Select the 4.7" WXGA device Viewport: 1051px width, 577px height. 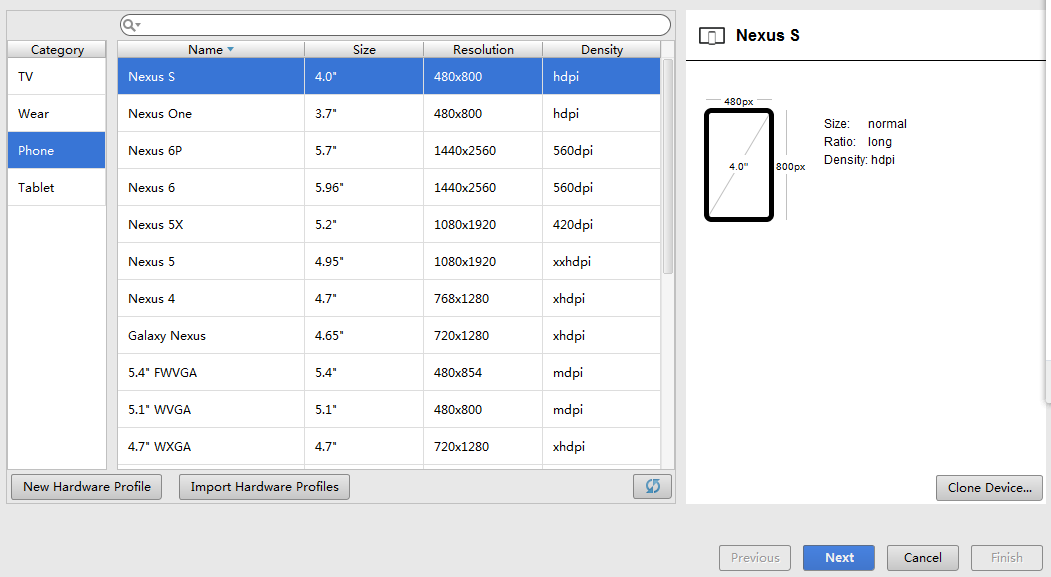[389, 446]
